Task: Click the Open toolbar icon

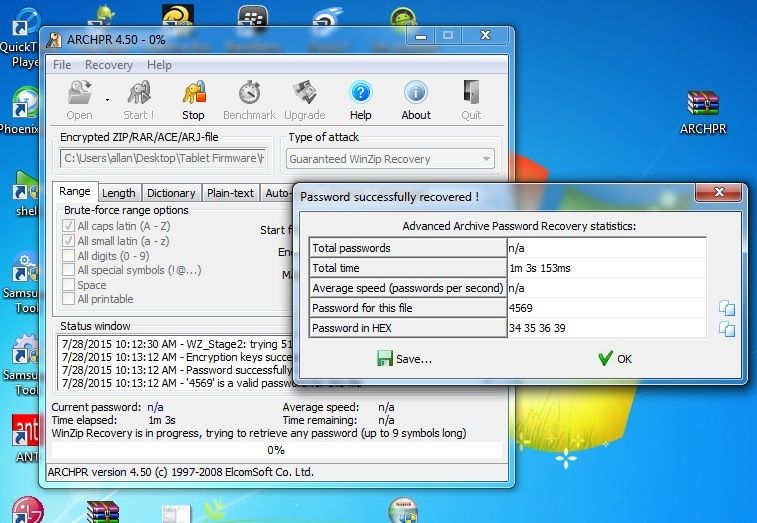Action: (x=80, y=99)
